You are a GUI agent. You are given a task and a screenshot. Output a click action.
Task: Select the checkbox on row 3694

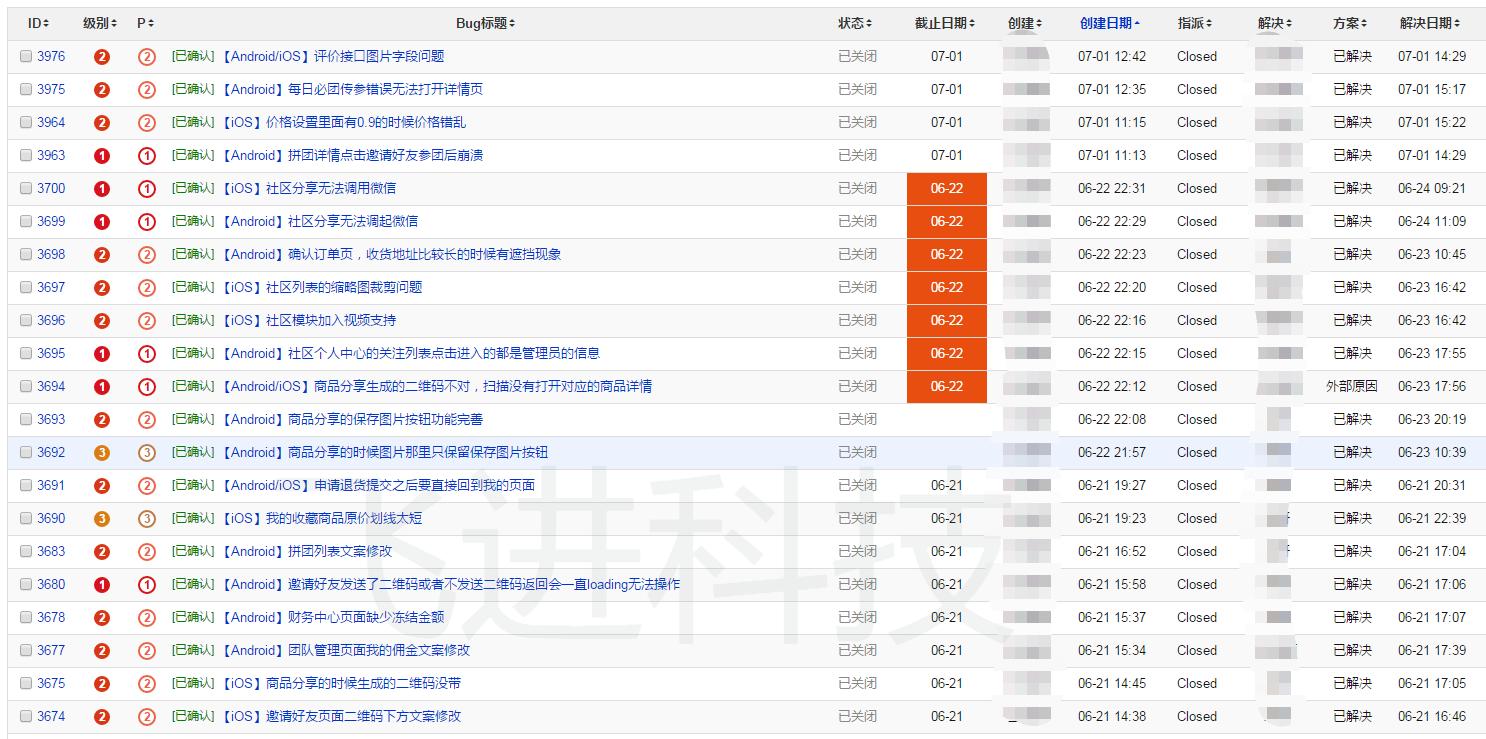point(26,386)
